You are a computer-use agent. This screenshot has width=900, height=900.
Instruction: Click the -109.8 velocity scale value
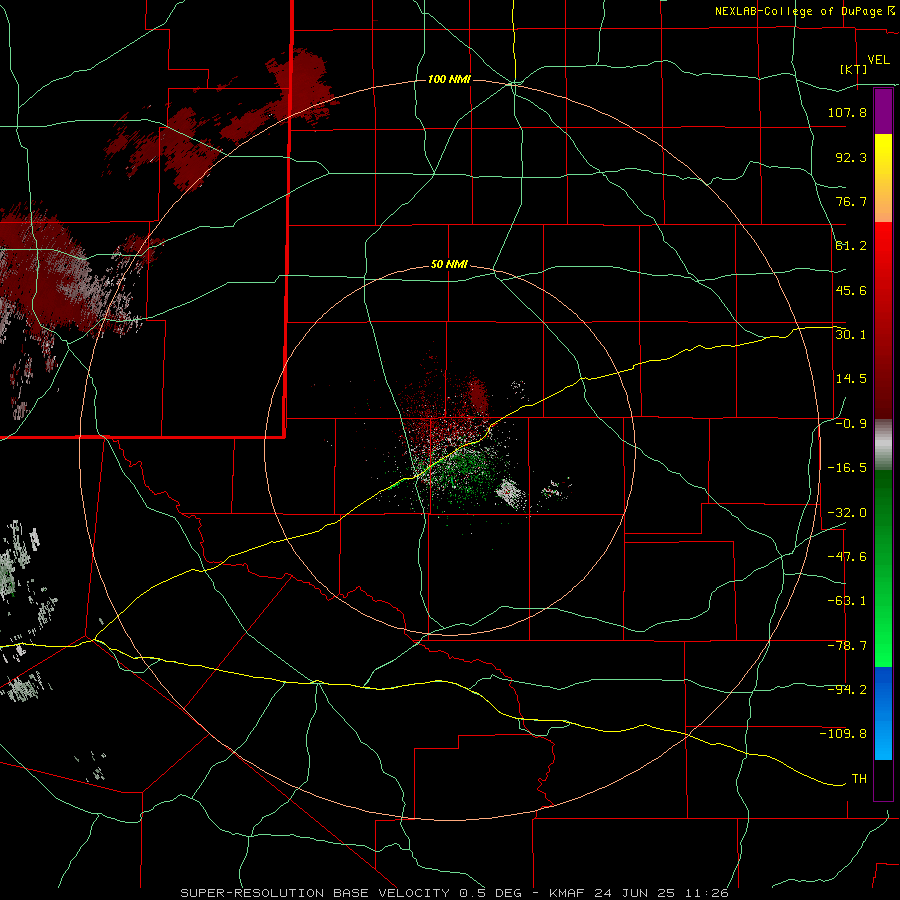click(843, 734)
